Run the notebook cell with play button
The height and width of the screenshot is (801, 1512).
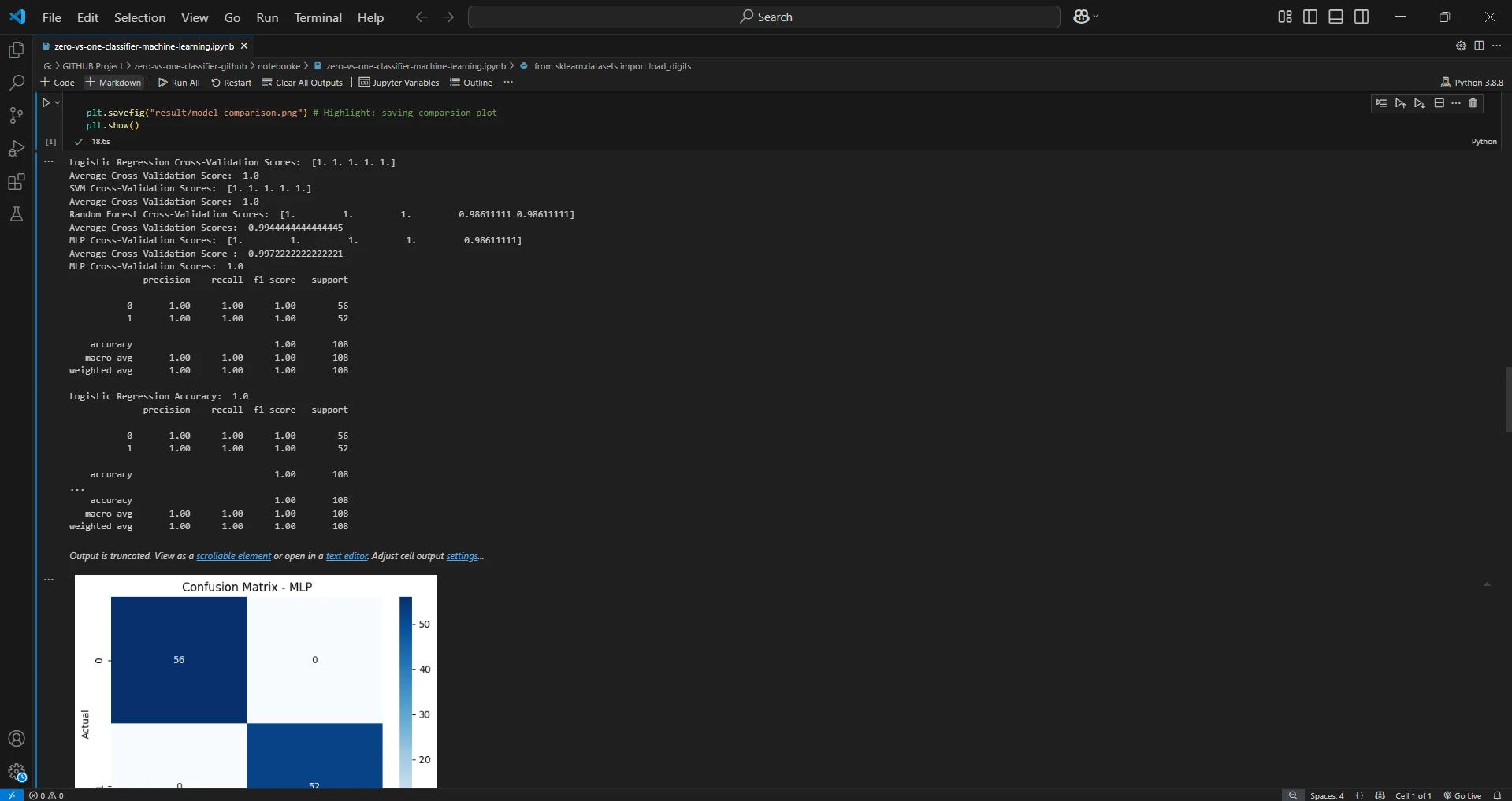[x=46, y=103]
